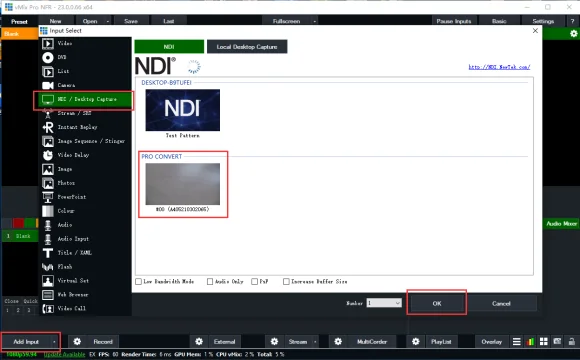Click the Update Available link
This screenshot has width=580, height=360.
point(64,354)
